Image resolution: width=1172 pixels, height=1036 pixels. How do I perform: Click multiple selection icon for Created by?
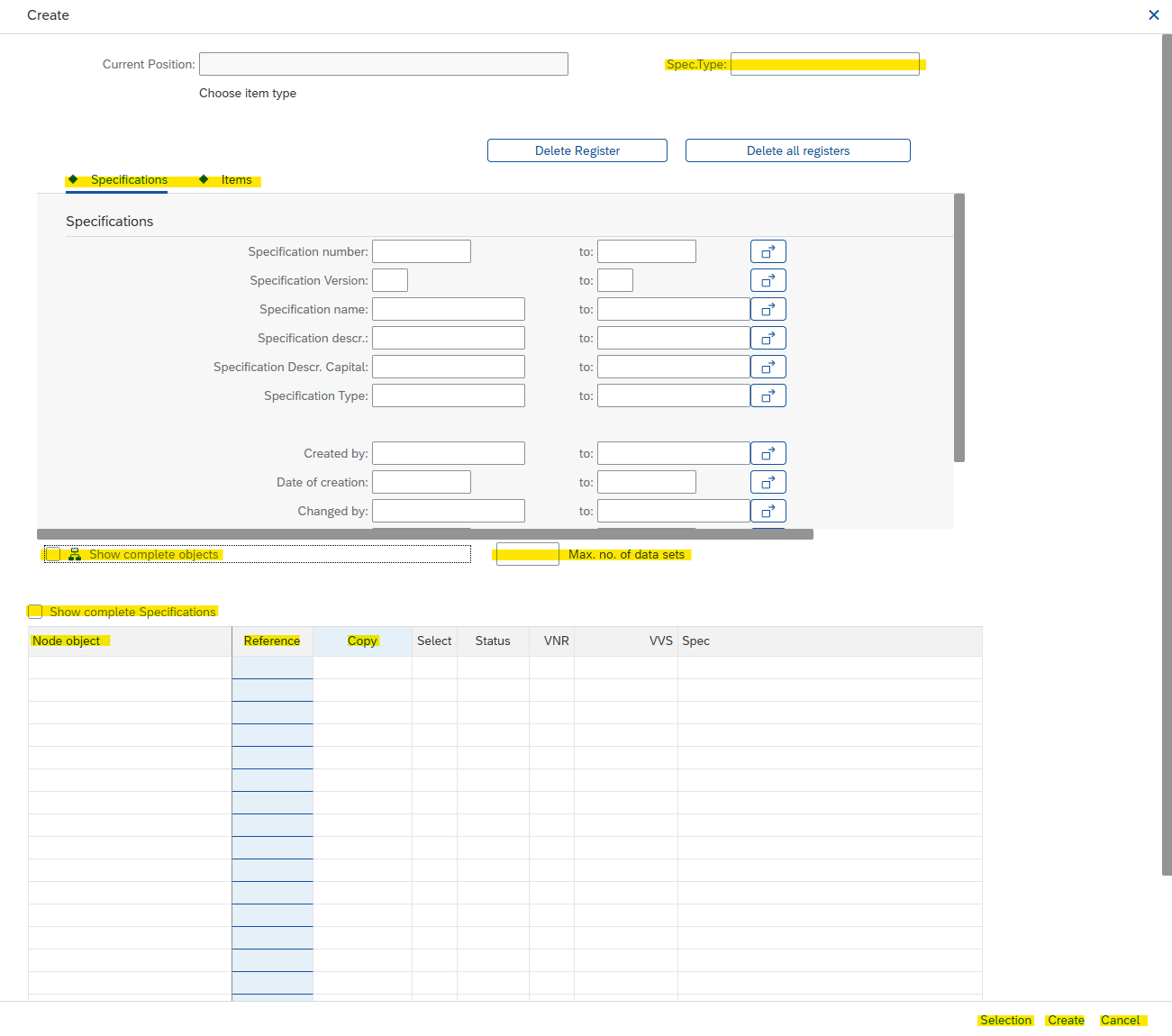[x=768, y=453]
